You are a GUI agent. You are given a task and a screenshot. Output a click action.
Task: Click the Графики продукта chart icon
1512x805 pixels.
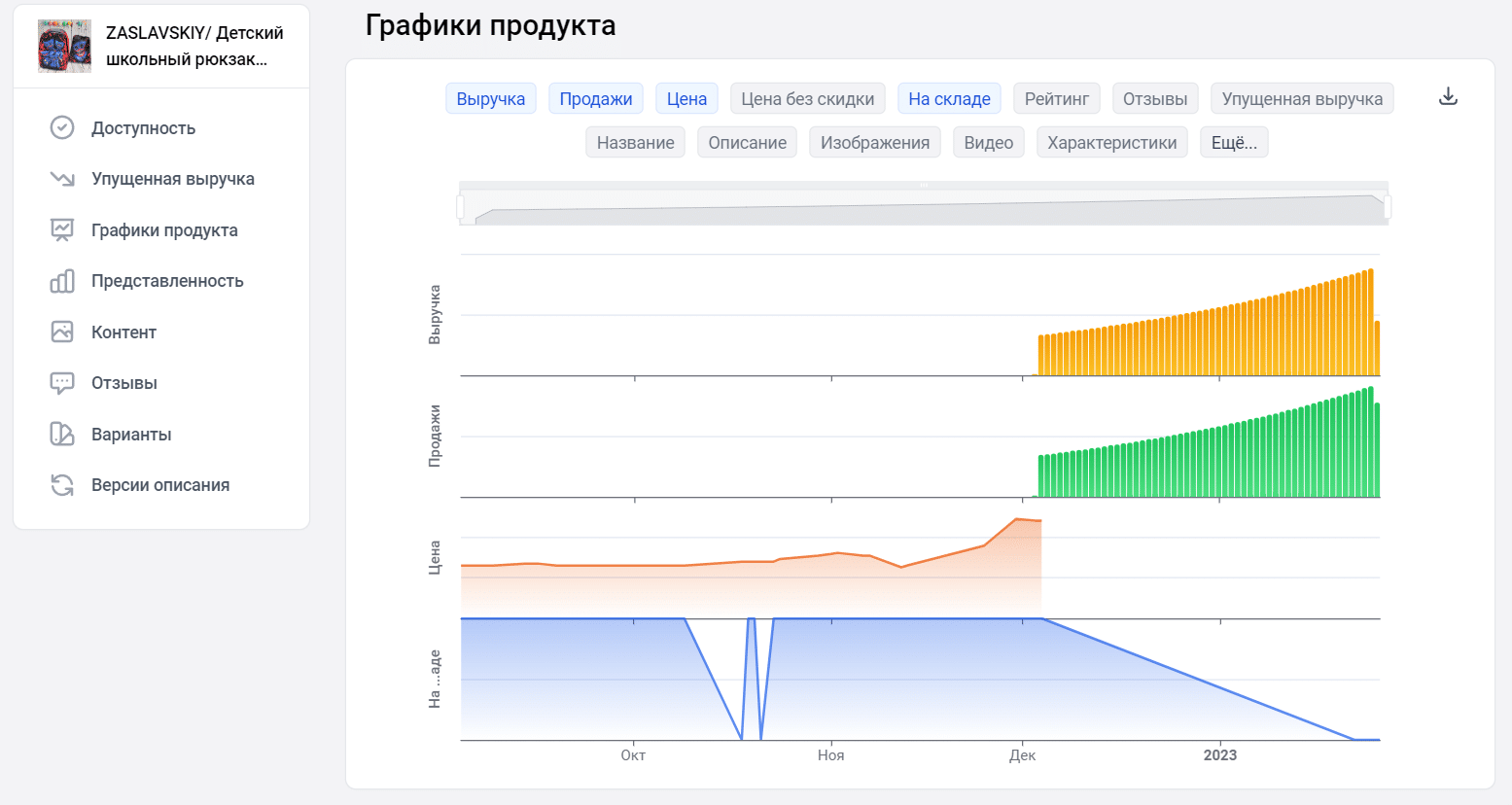[x=60, y=229]
